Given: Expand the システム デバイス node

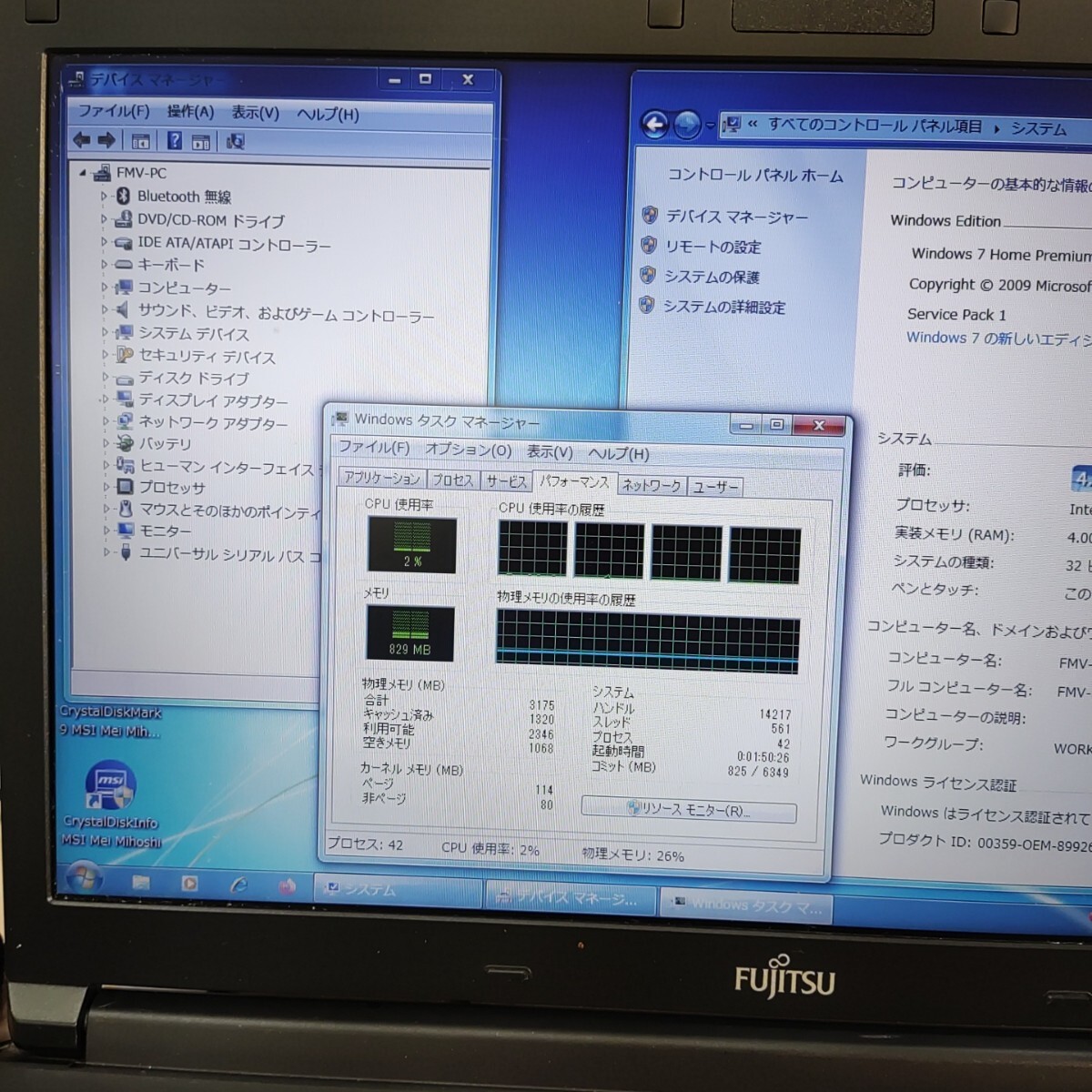Looking at the screenshot, I should click(x=104, y=333).
